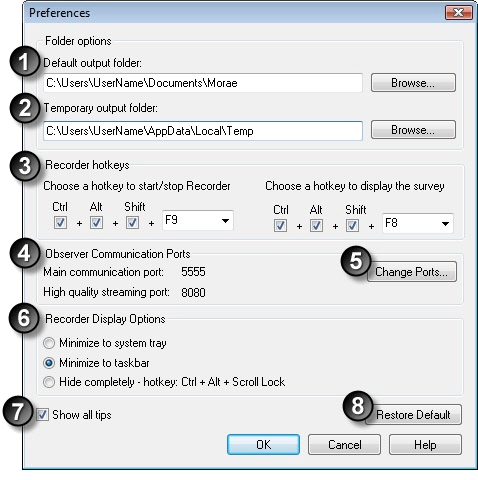Viewport: 478px width, 480px height.
Task: Click the Observer Communication Ports heading
Action: [118, 254]
